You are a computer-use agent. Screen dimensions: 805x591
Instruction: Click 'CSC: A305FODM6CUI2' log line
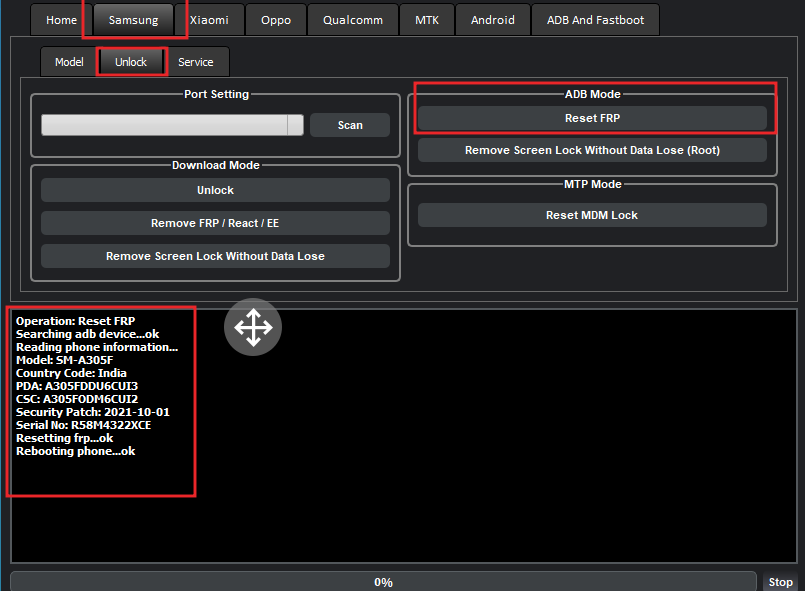(77, 399)
